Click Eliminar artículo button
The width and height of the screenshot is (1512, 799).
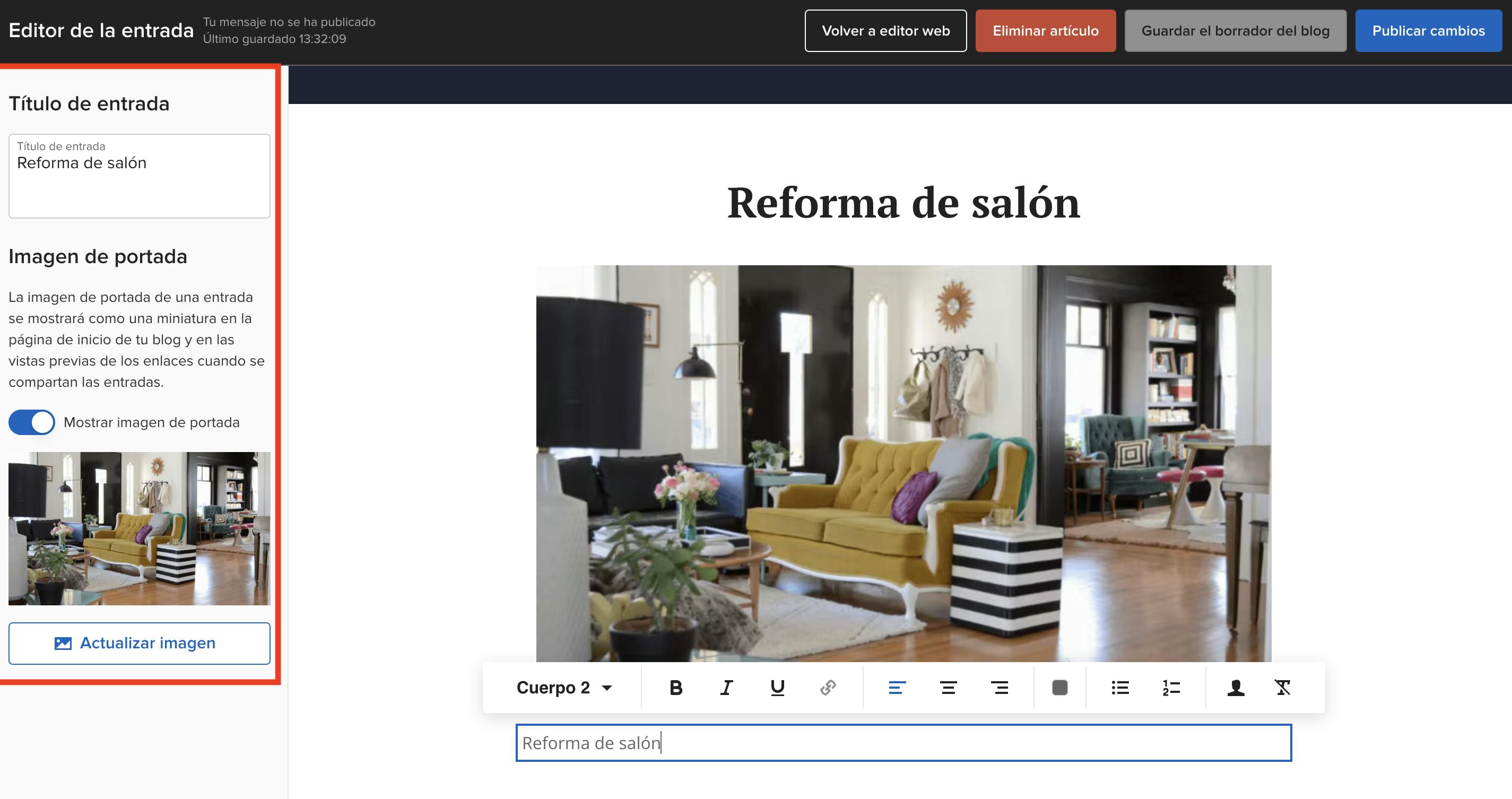click(x=1045, y=31)
